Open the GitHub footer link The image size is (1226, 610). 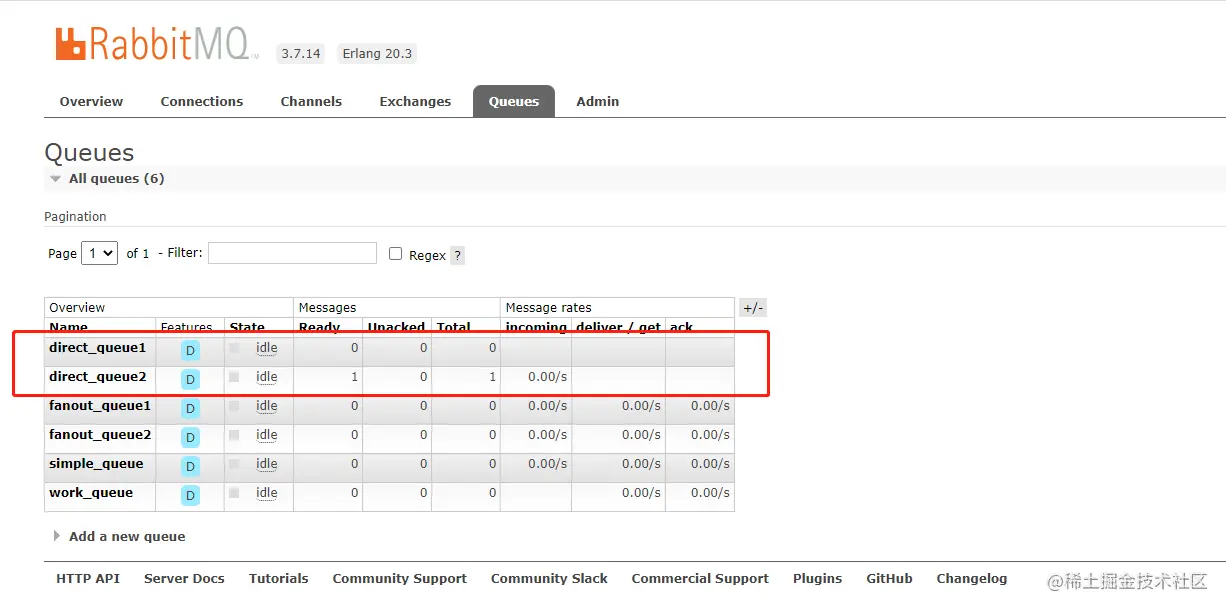[x=890, y=578]
